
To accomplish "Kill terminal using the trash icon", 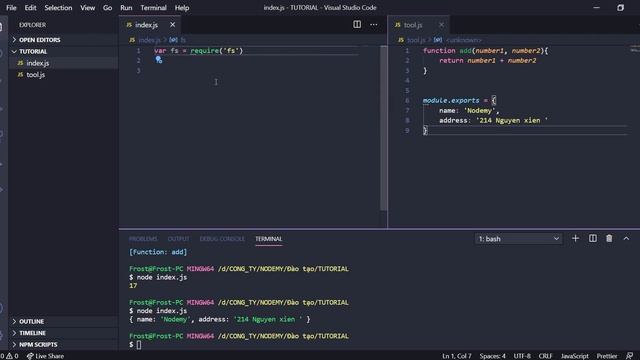I will 609,238.
